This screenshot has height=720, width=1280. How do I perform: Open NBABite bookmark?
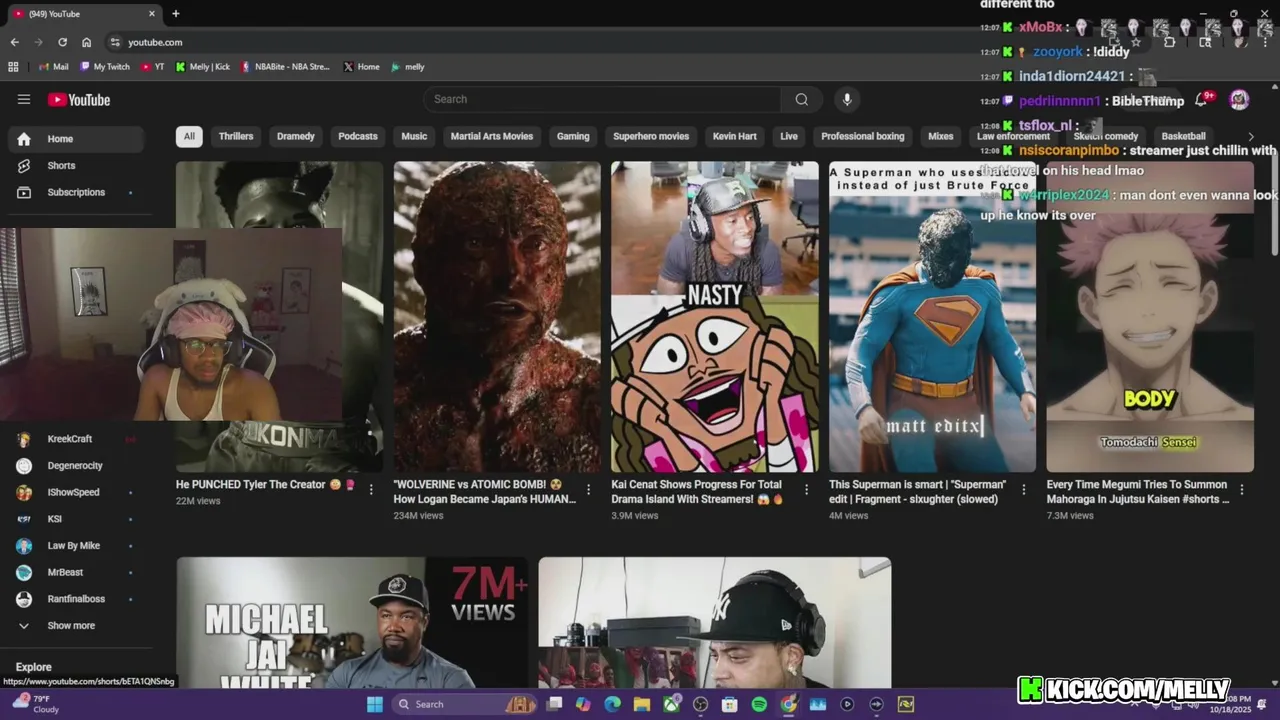[285, 67]
